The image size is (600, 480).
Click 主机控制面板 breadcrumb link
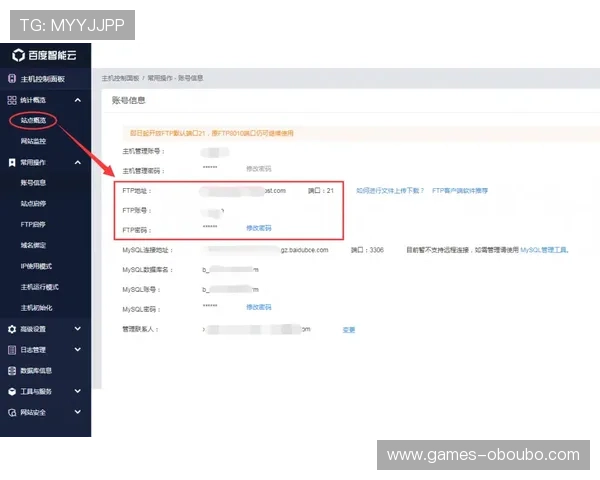point(120,78)
